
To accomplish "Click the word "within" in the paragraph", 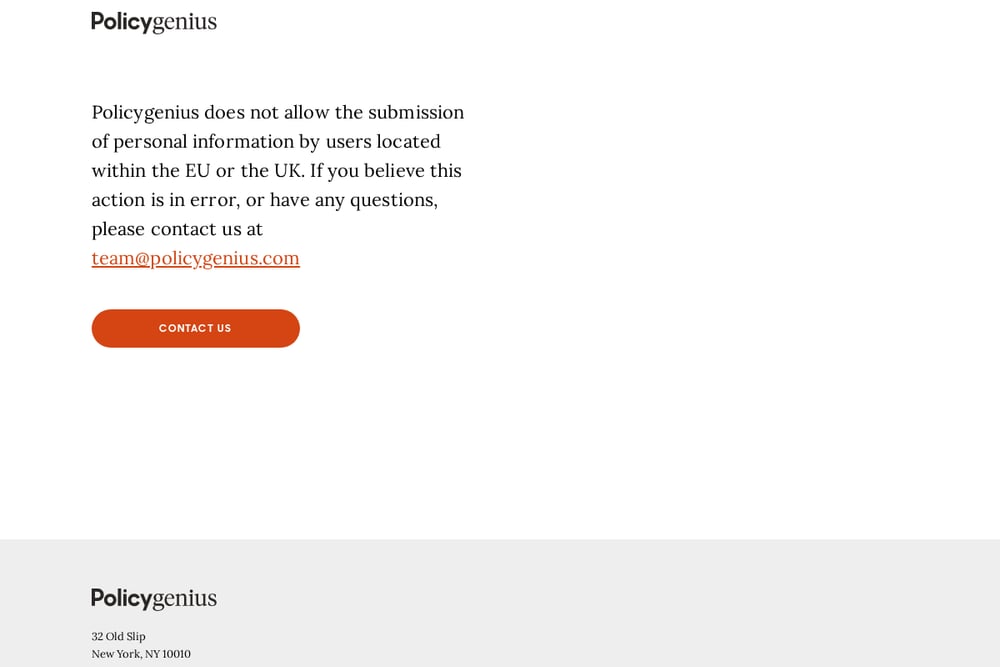I will [119, 171].
